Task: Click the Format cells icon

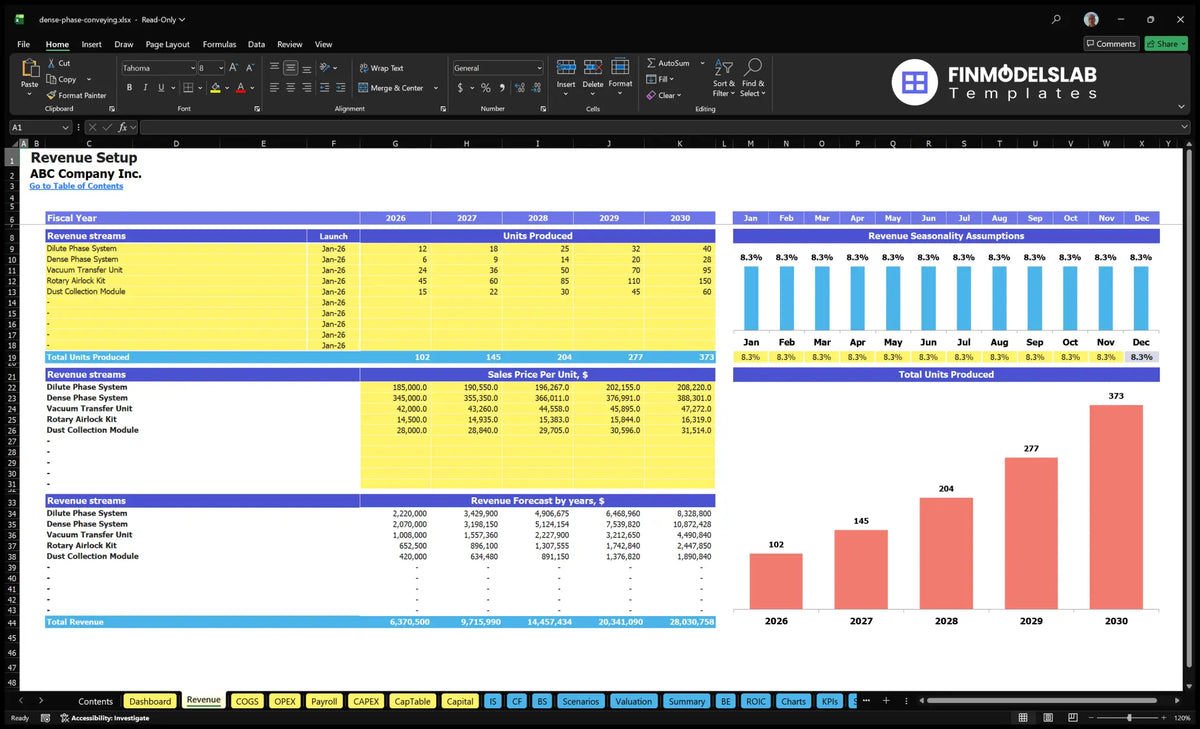Action: click(620, 68)
